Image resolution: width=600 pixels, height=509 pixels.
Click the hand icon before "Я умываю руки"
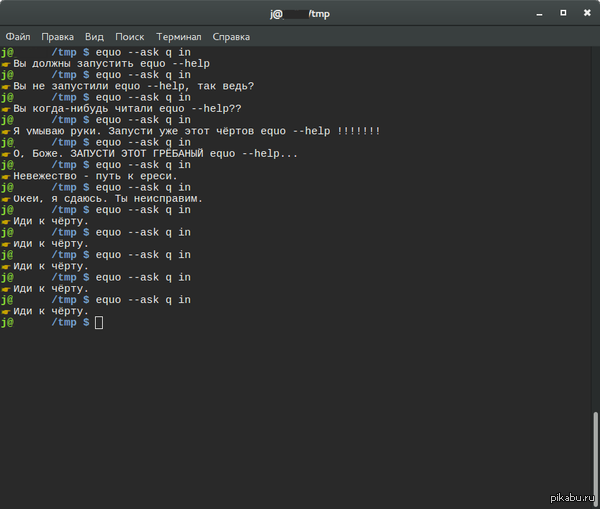point(6,131)
